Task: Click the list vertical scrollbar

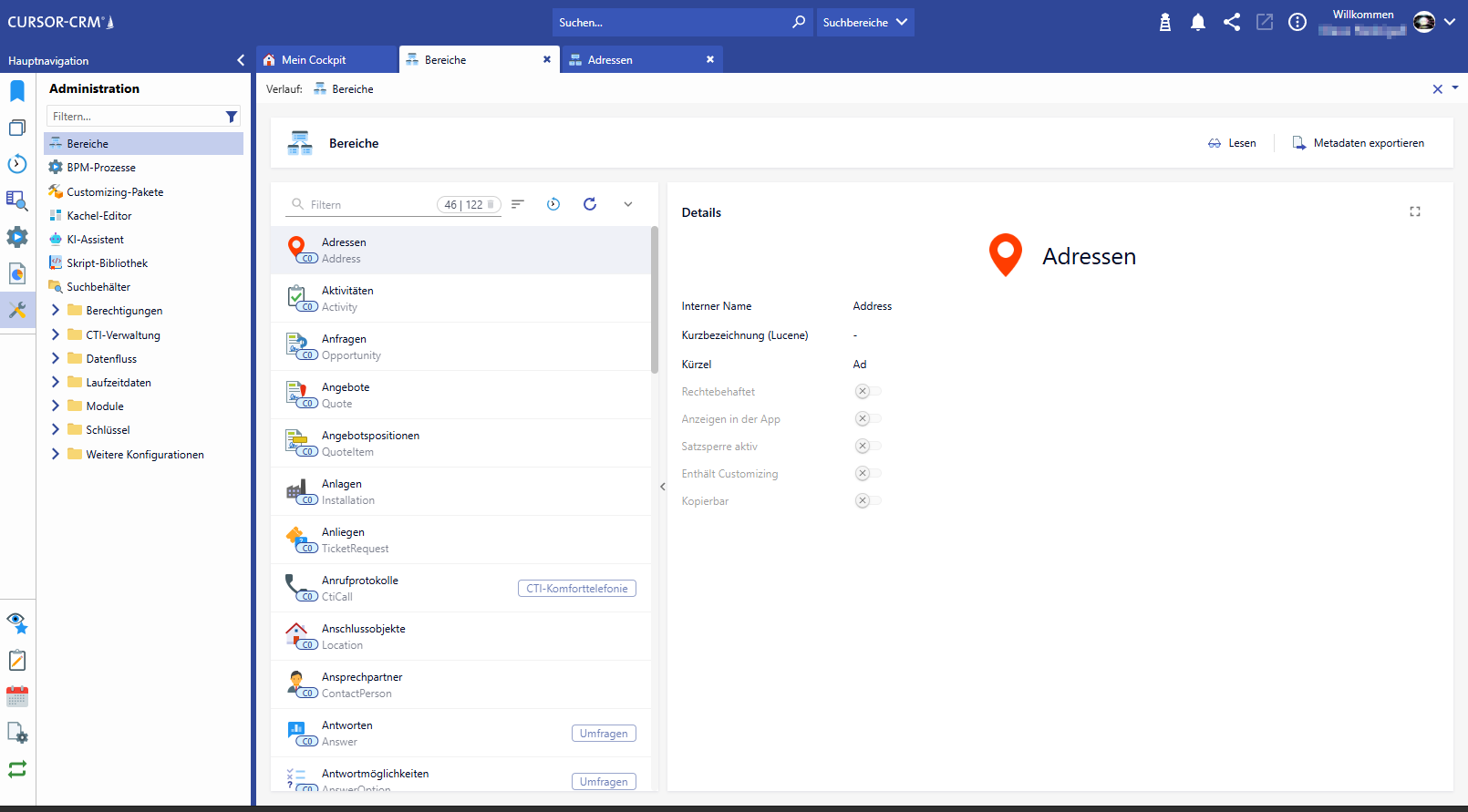Action: [x=655, y=301]
